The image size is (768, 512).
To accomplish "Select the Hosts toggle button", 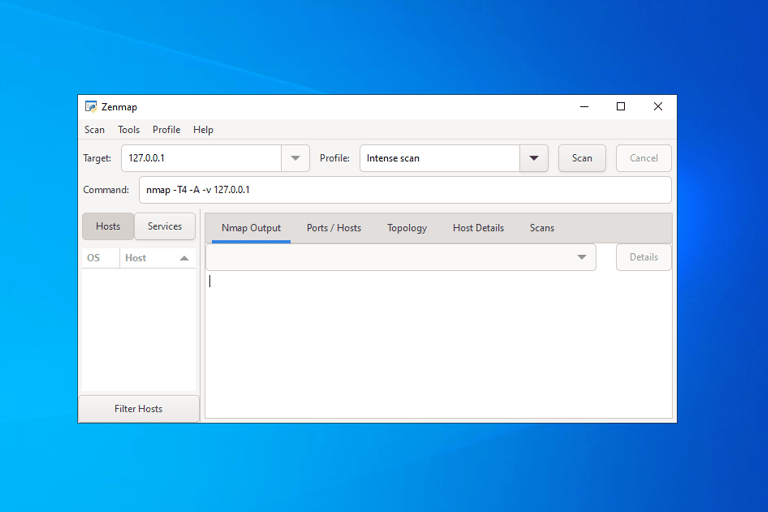I will click(x=108, y=226).
